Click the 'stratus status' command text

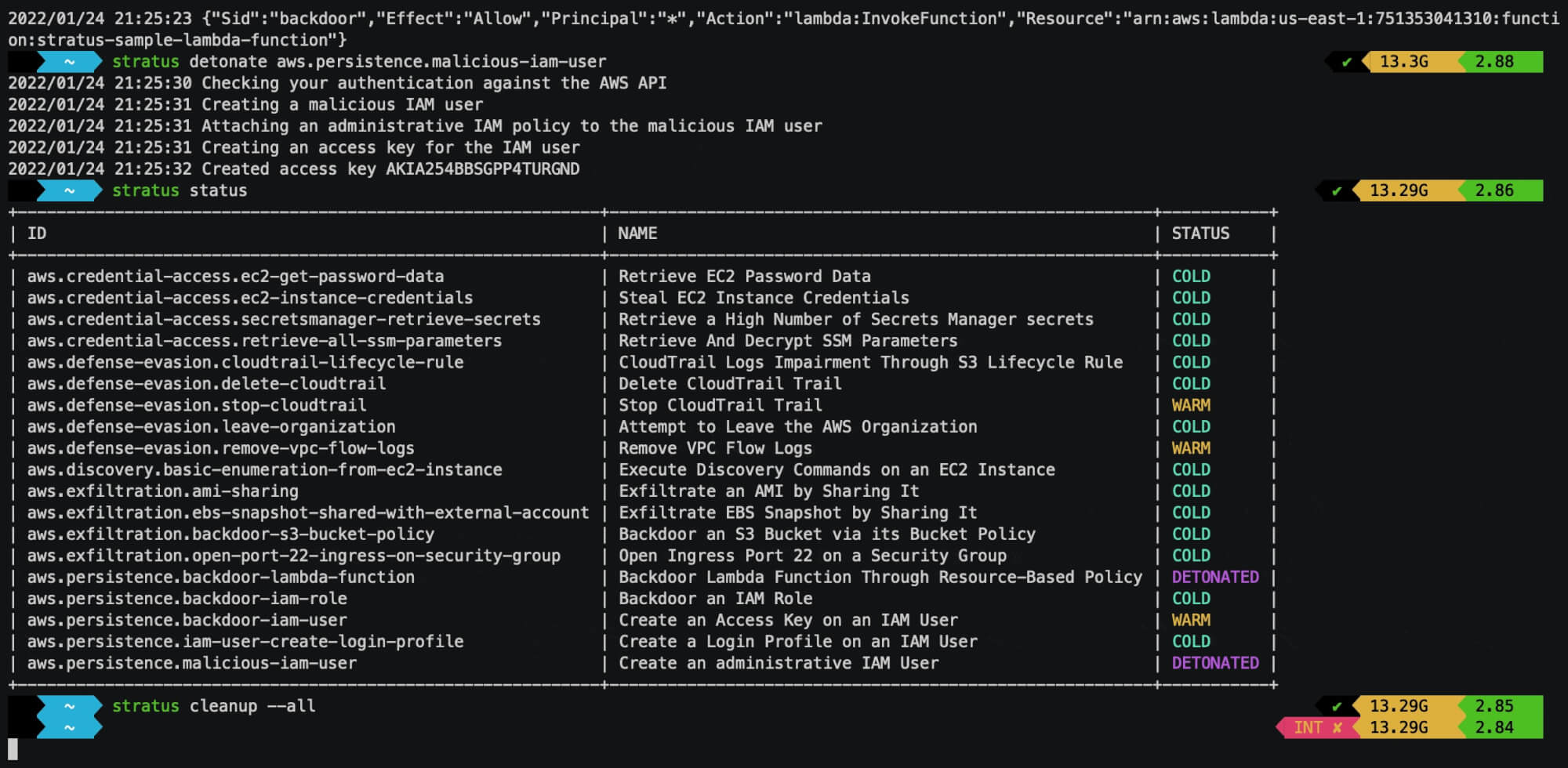180,190
